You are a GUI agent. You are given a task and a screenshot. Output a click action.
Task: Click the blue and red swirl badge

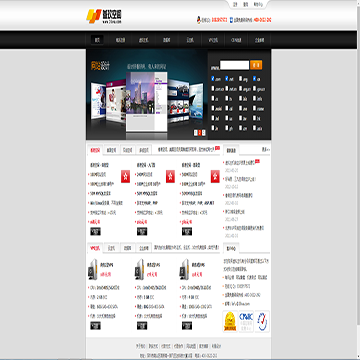click(262, 321)
